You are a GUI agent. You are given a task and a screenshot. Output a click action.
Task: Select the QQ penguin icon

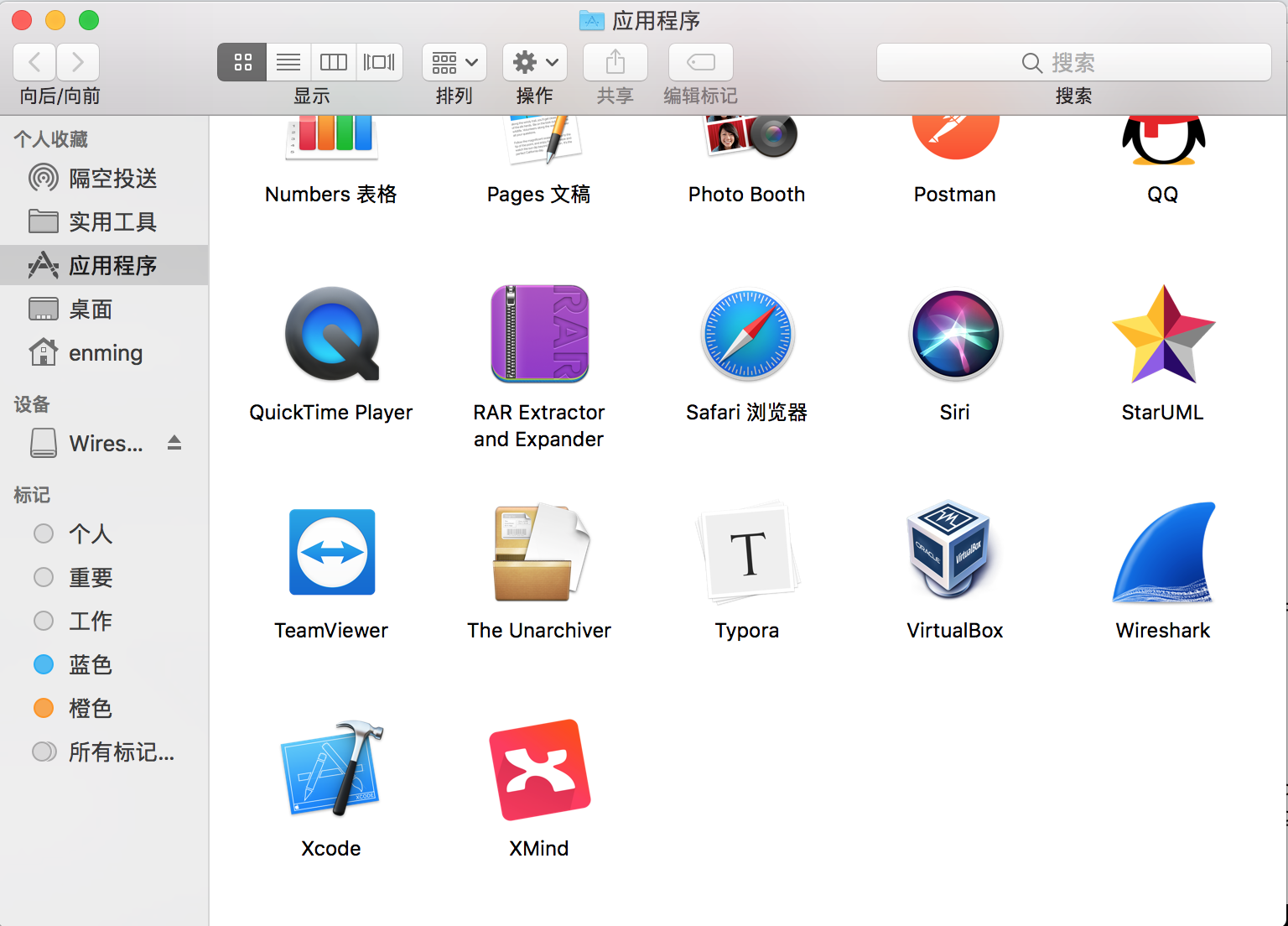pos(1163,139)
